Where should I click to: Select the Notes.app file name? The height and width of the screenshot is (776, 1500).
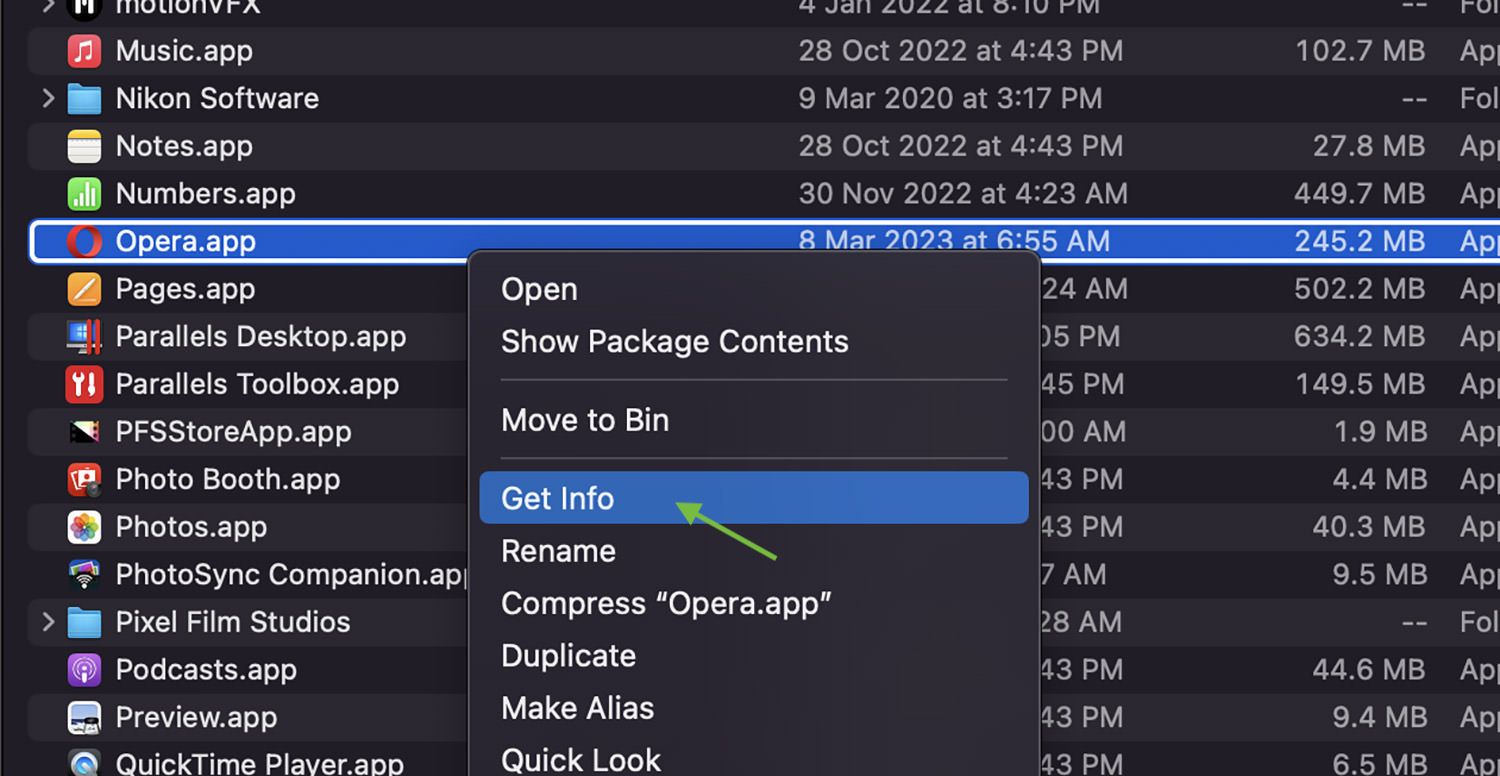[184, 146]
